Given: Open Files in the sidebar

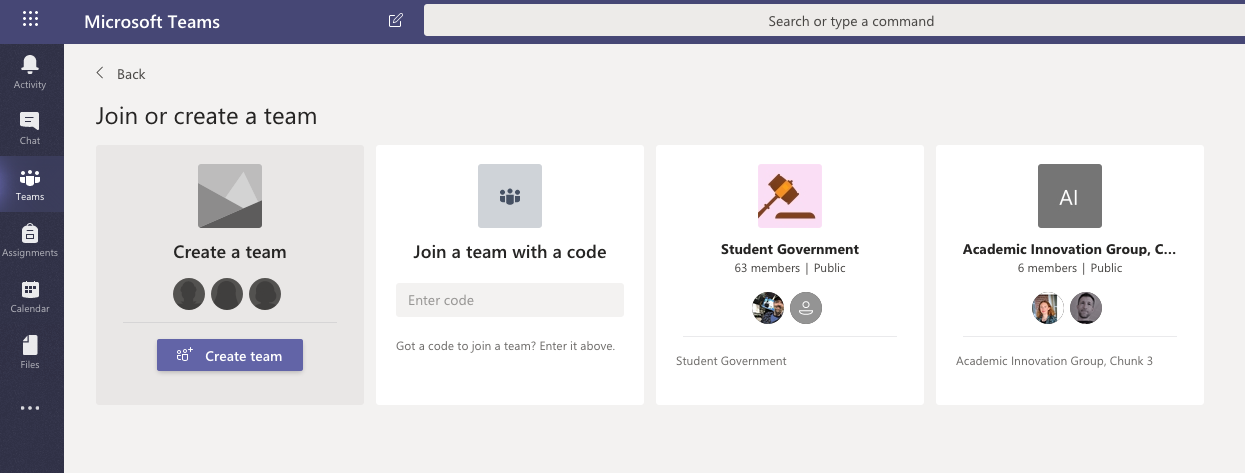Looking at the screenshot, I should [30, 352].
